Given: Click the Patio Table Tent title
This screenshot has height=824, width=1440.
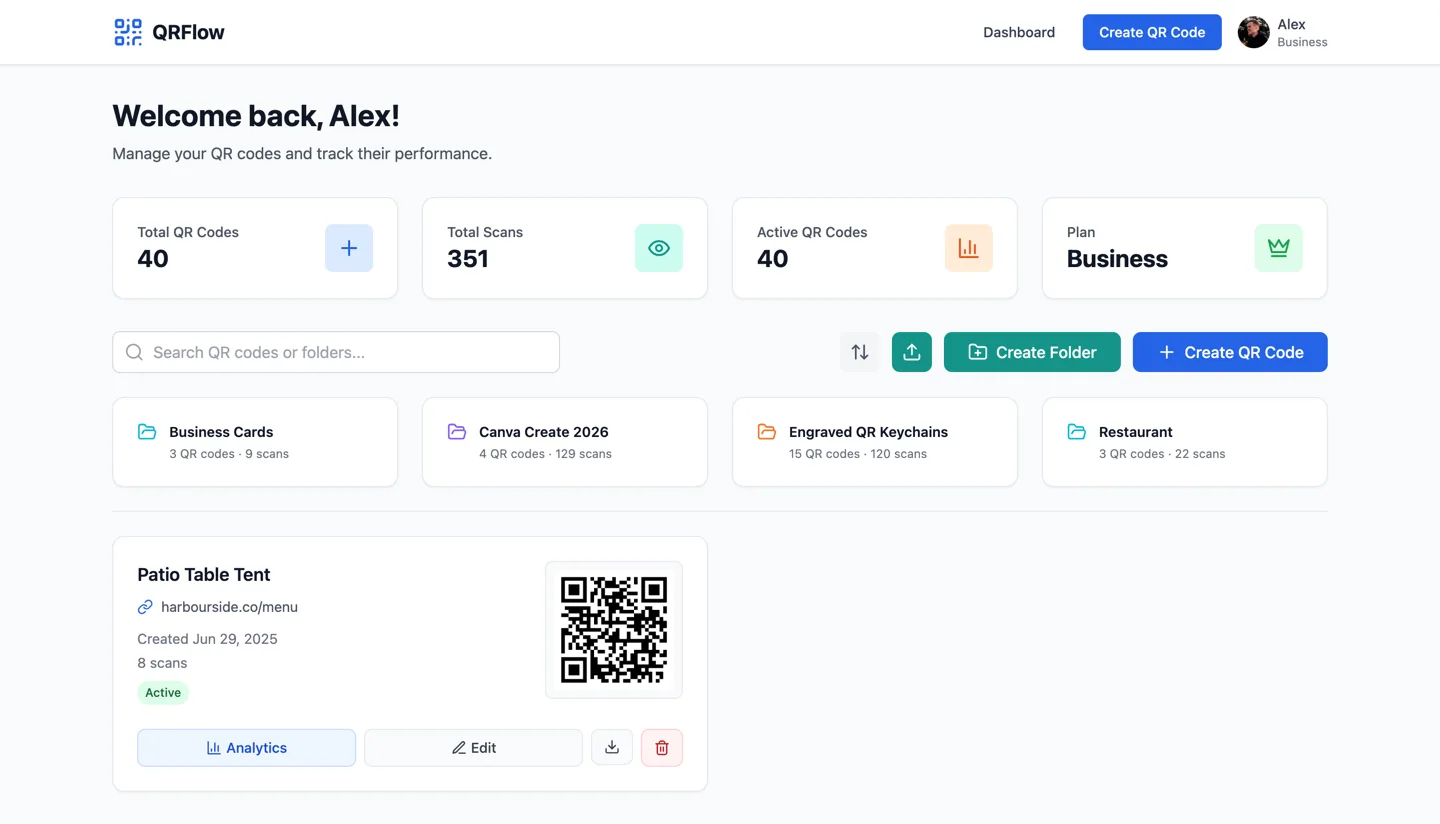Looking at the screenshot, I should coord(204,574).
